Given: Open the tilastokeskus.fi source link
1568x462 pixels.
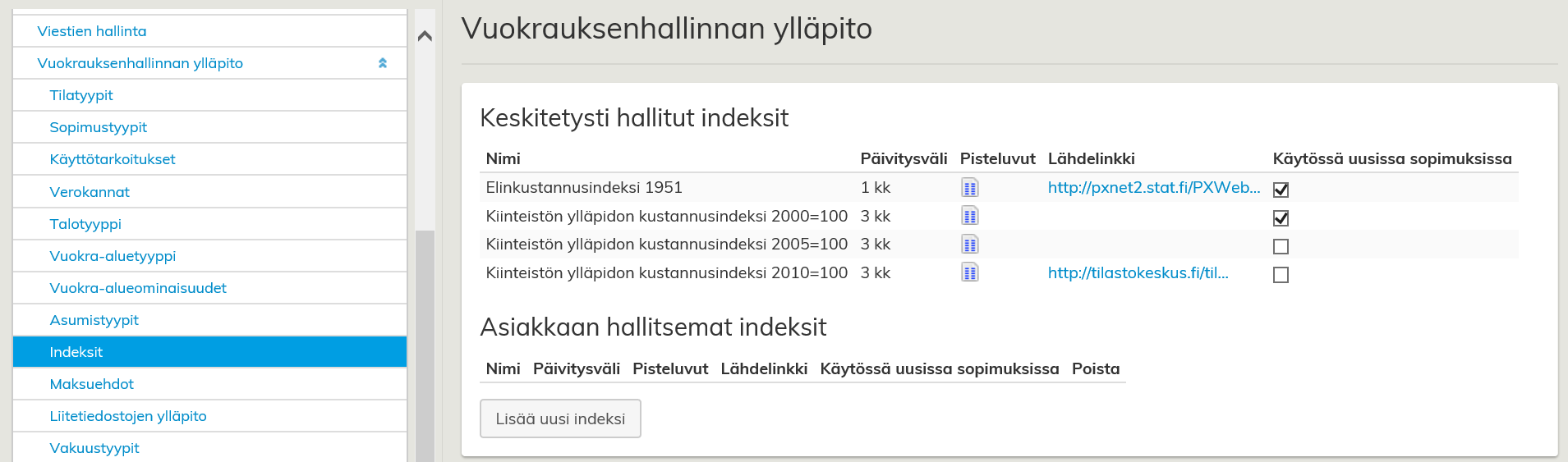Looking at the screenshot, I should point(1138,273).
